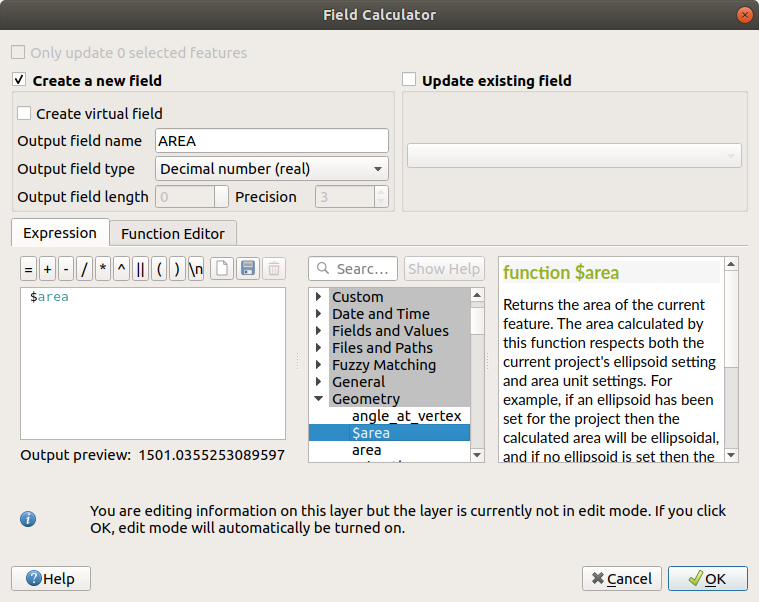Switch to the Function Editor tab
The height and width of the screenshot is (602, 759).
click(x=173, y=234)
